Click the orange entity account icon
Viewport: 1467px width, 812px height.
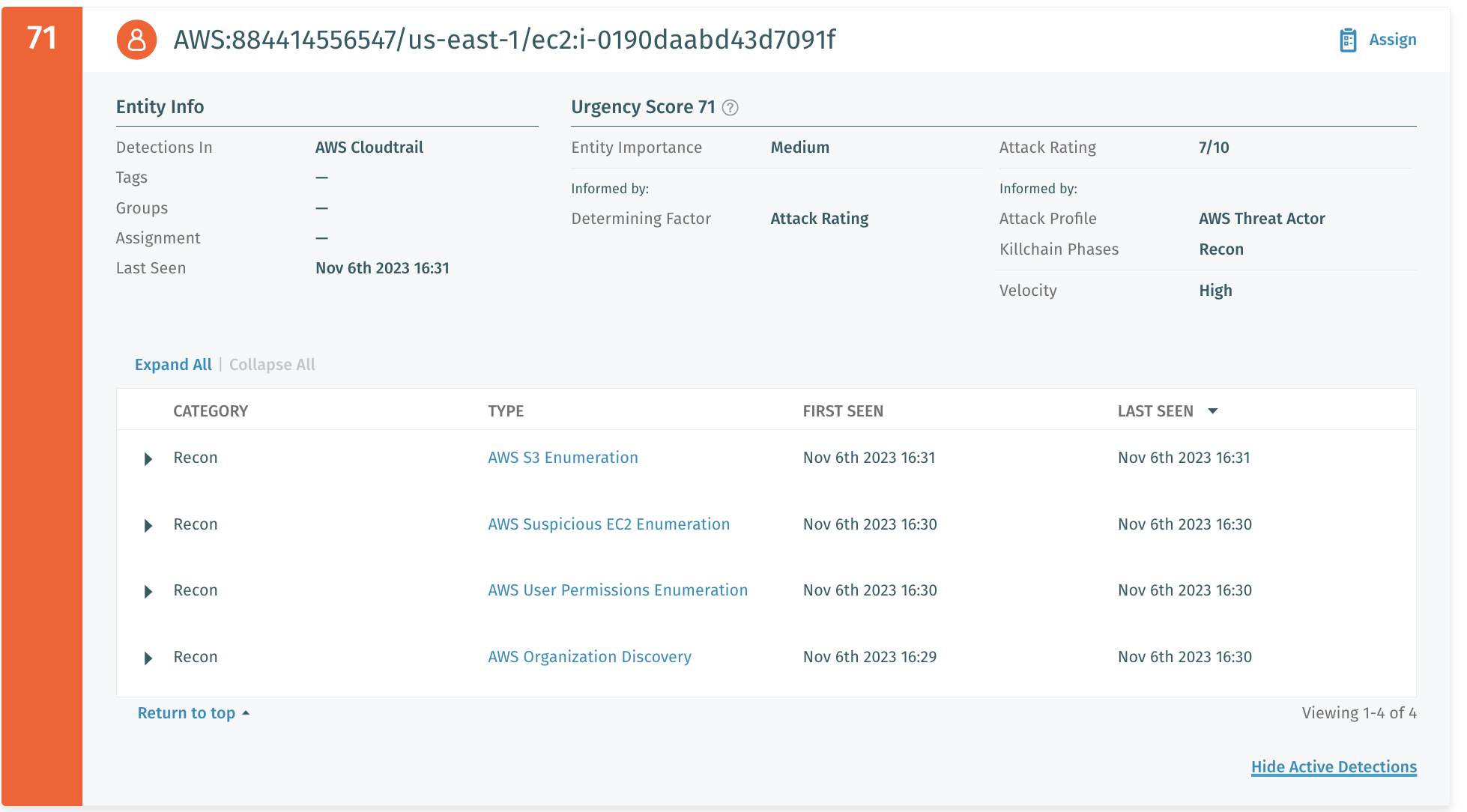pyautogui.click(x=136, y=40)
